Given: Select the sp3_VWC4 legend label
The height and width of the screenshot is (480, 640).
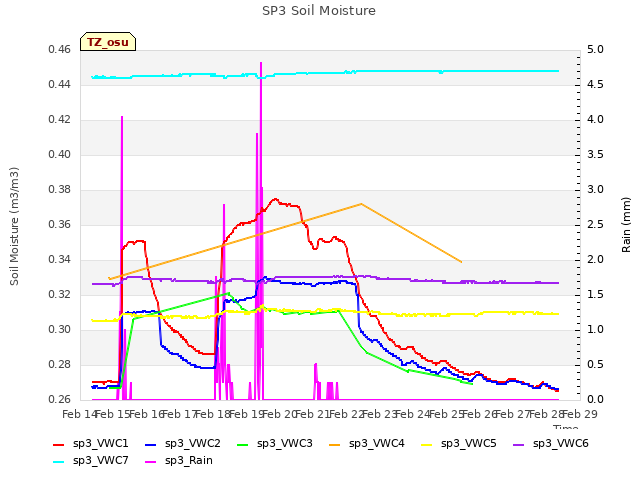Looking at the screenshot, I should click(x=376, y=444).
